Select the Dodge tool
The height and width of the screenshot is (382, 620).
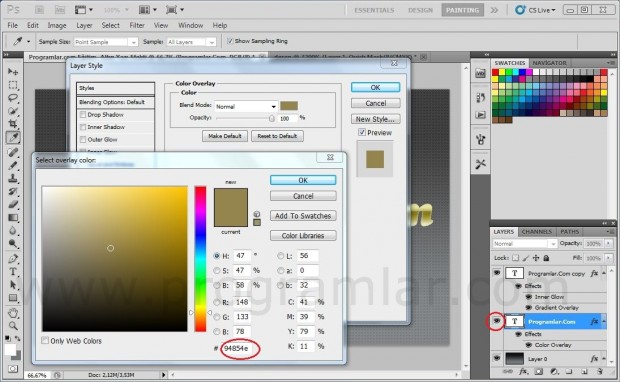click(13, 244)
